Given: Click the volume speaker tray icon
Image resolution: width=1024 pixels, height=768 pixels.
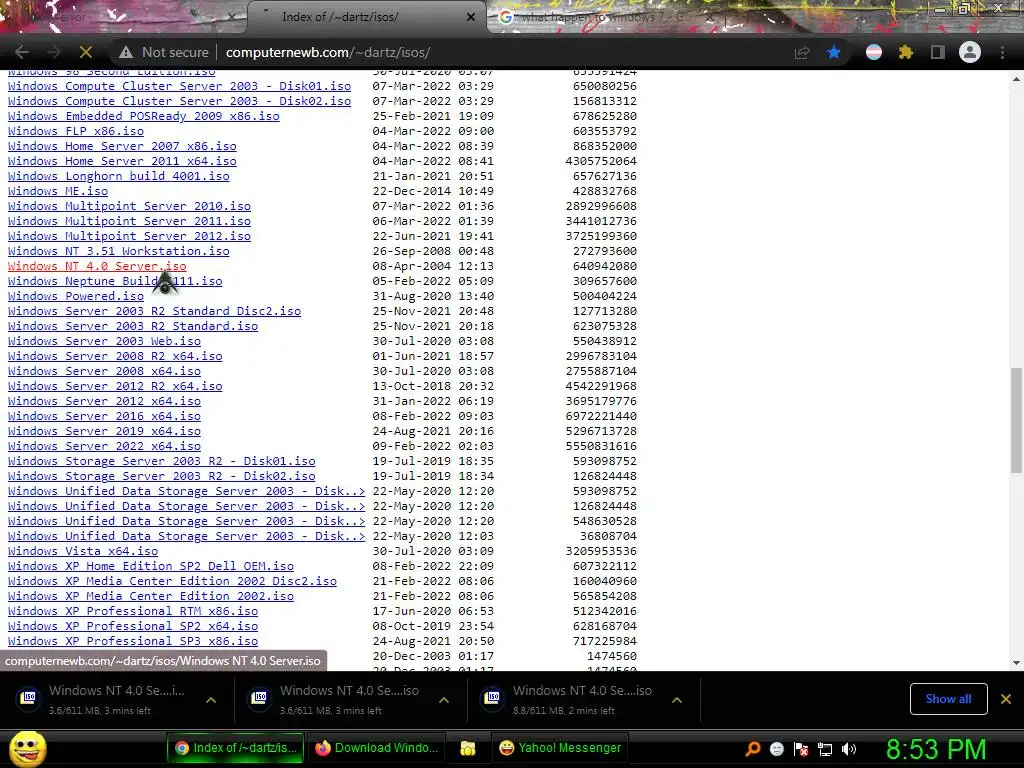Looking at the screenshot, I should (848, 749).
